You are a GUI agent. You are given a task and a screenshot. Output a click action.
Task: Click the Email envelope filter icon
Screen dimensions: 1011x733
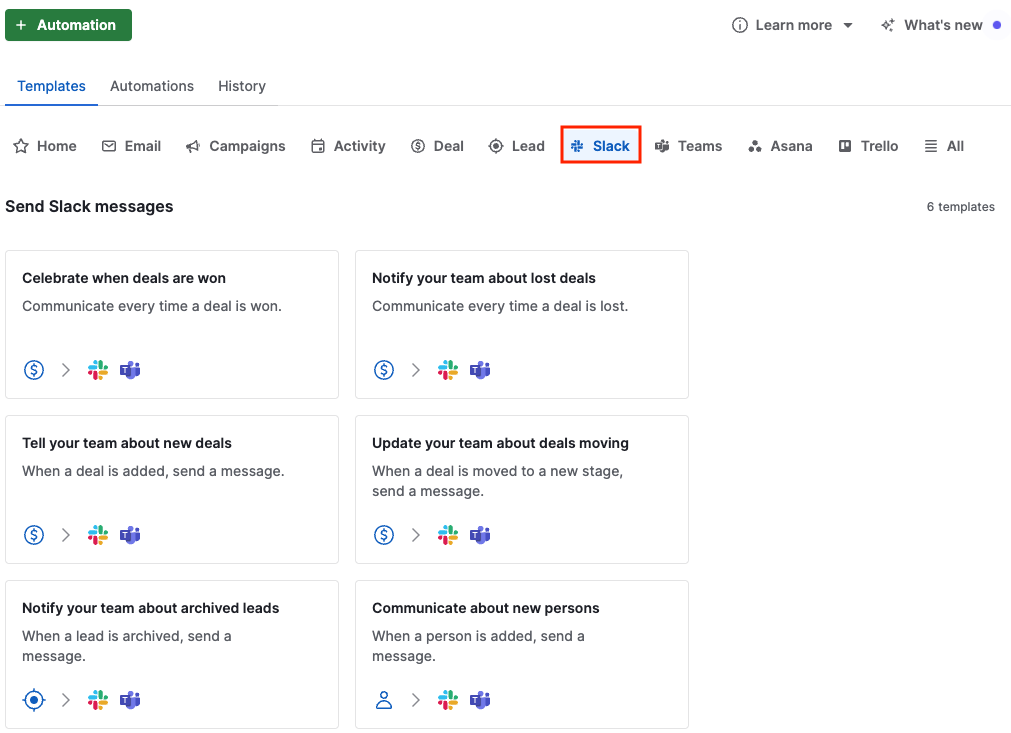pos(110,146)
